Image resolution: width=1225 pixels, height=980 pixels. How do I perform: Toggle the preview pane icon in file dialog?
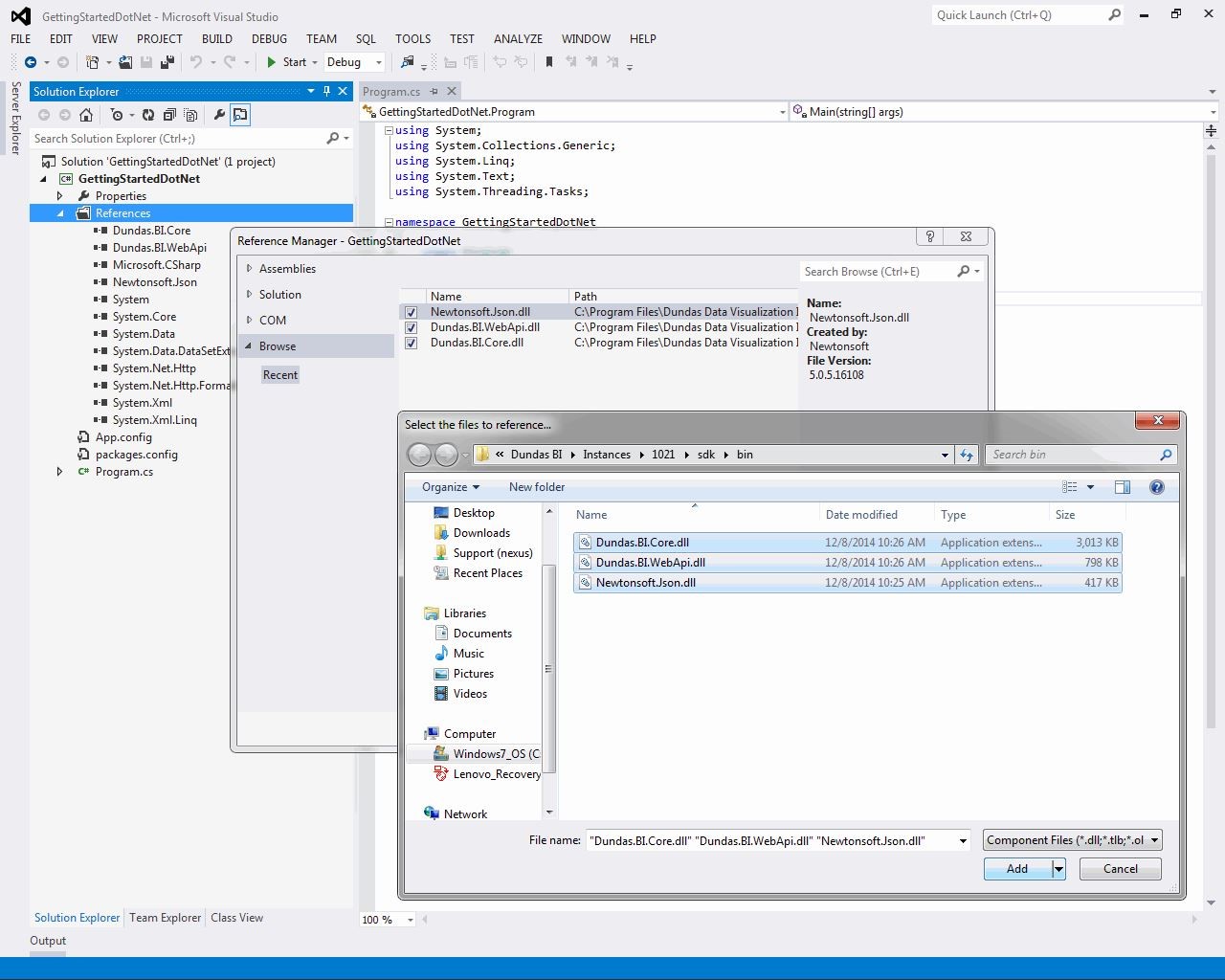[1122, 487]
